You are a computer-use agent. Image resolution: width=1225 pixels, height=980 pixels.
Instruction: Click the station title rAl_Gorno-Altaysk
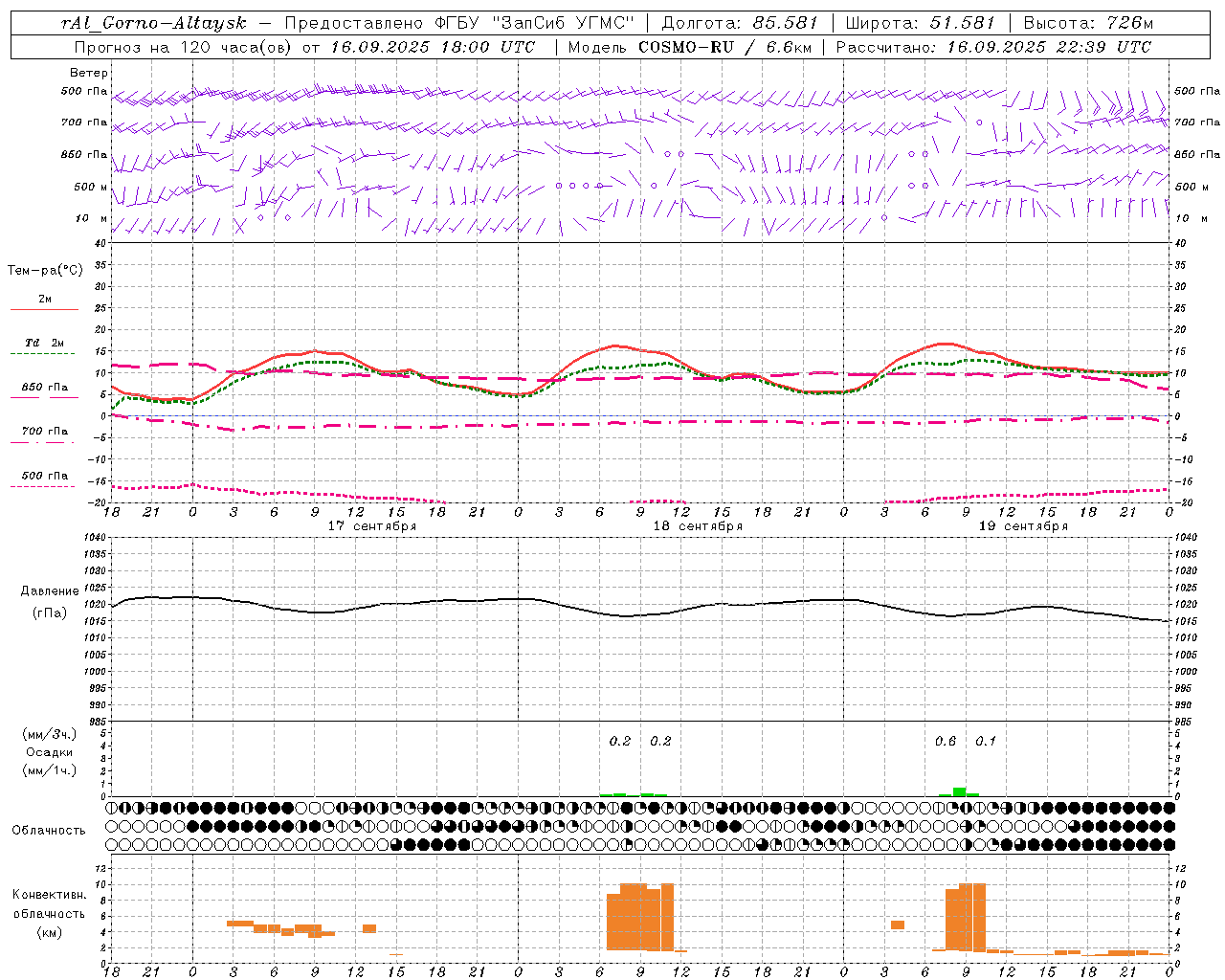coord(154,23)
